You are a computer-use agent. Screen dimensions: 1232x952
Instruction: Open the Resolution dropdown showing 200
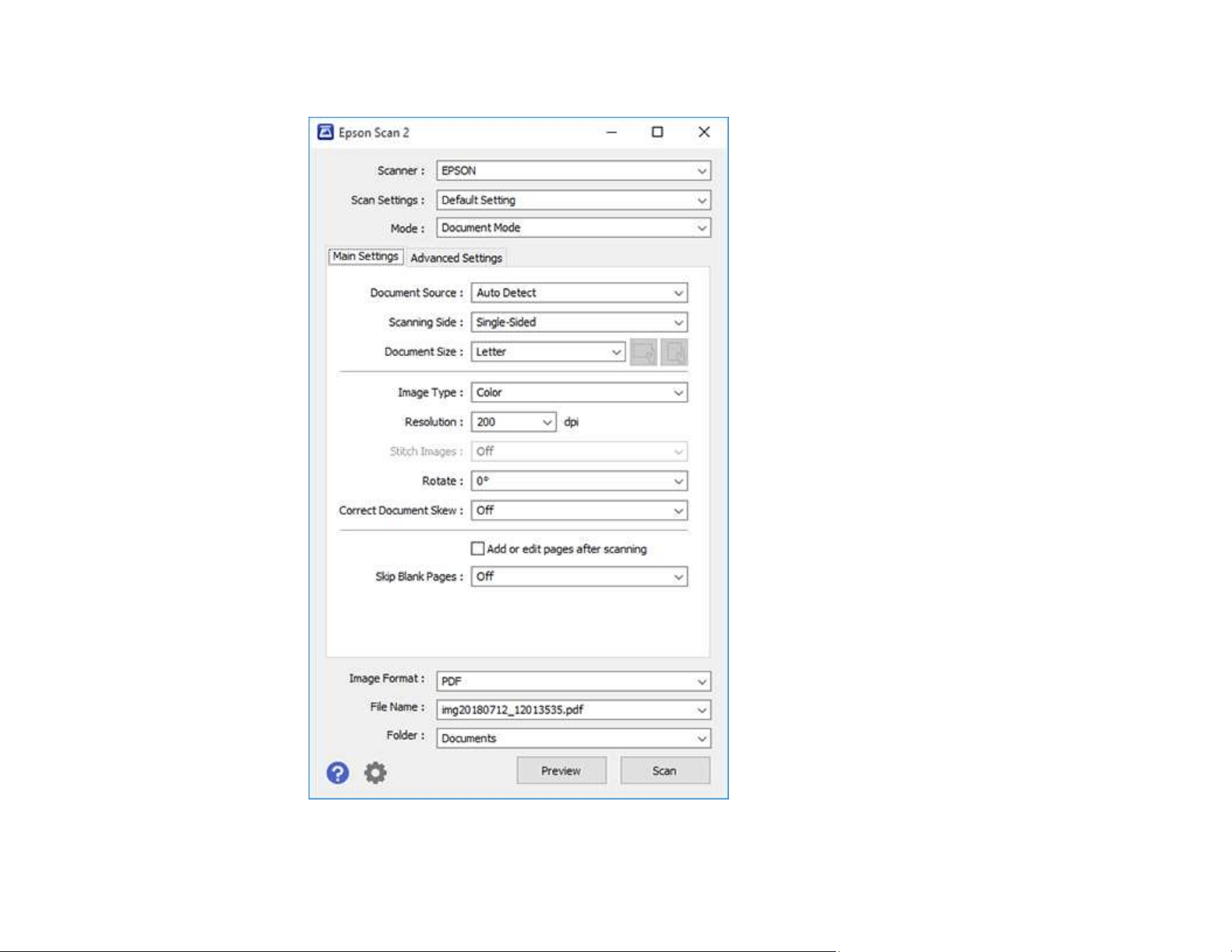[x=514, y=422]
